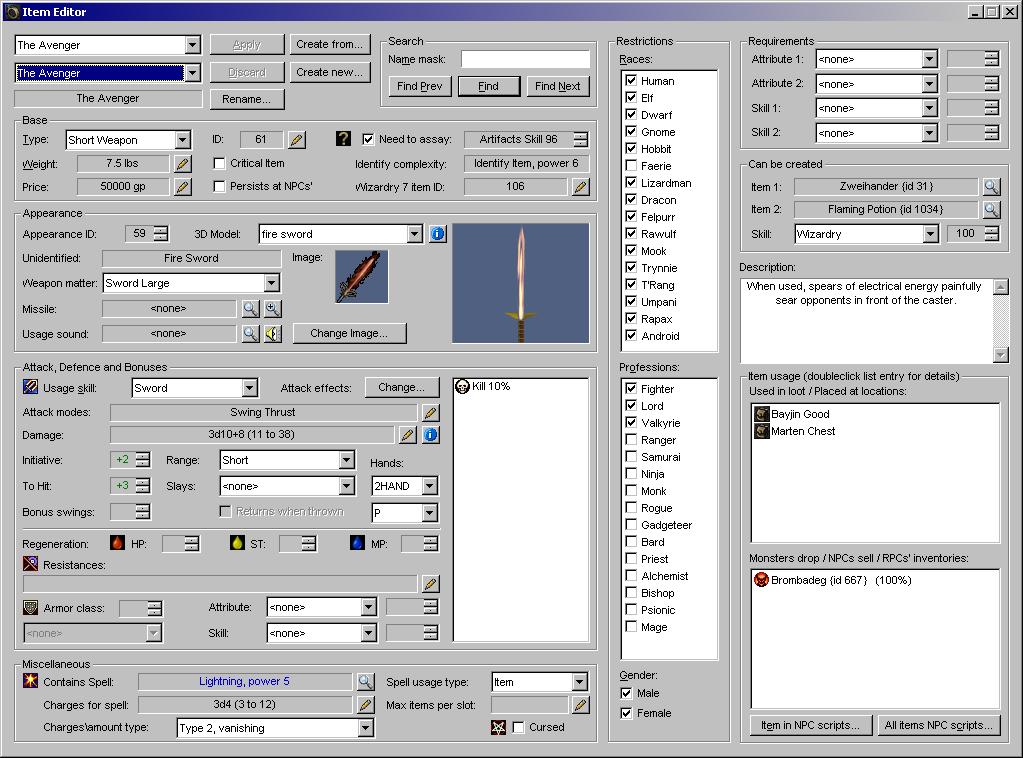
Task: Click the magnifier next to Contains Spell
Action: point(365,682)
